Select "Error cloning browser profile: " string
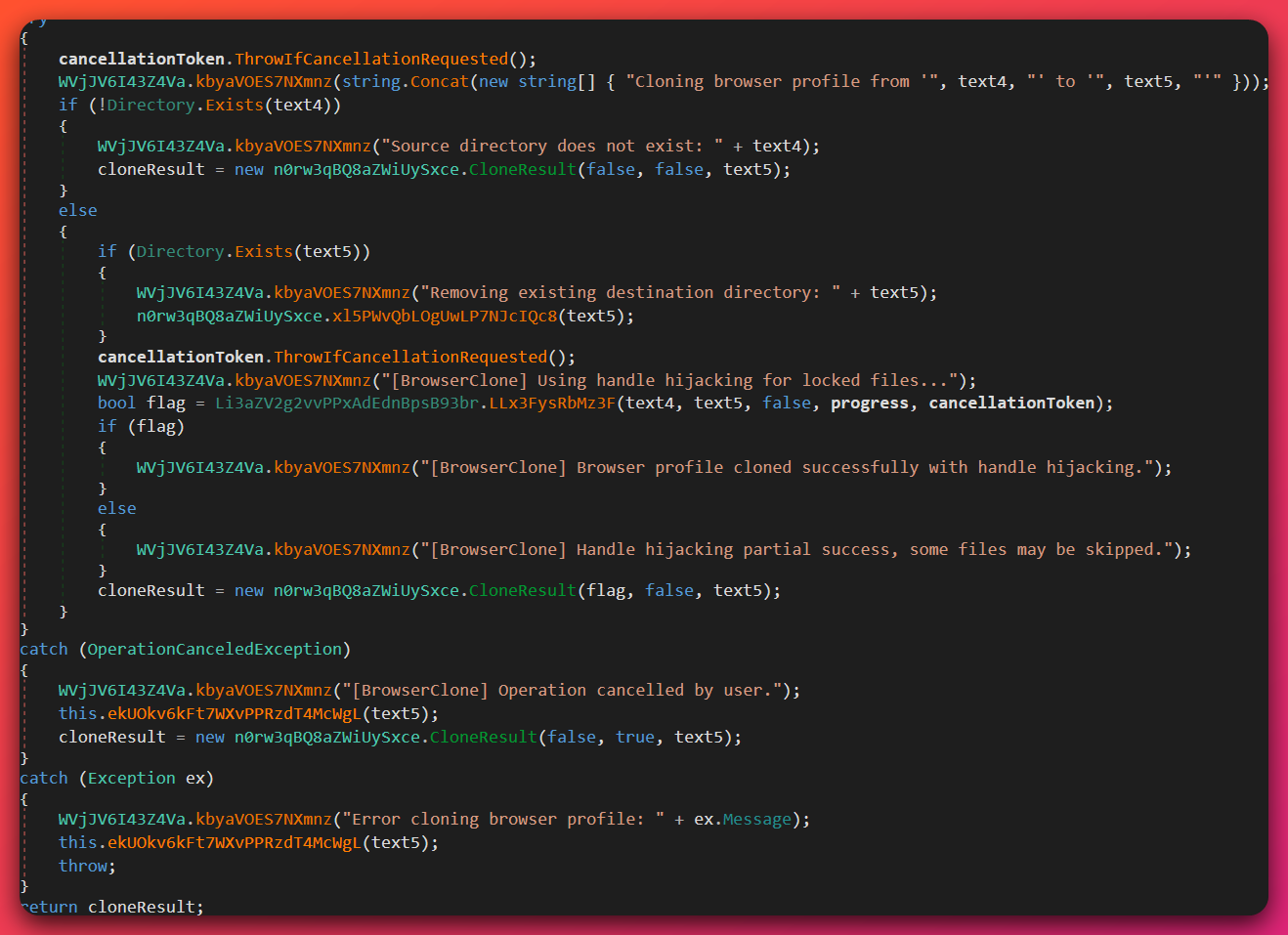This screenshot has height=935, width=1288. (503, 820)
